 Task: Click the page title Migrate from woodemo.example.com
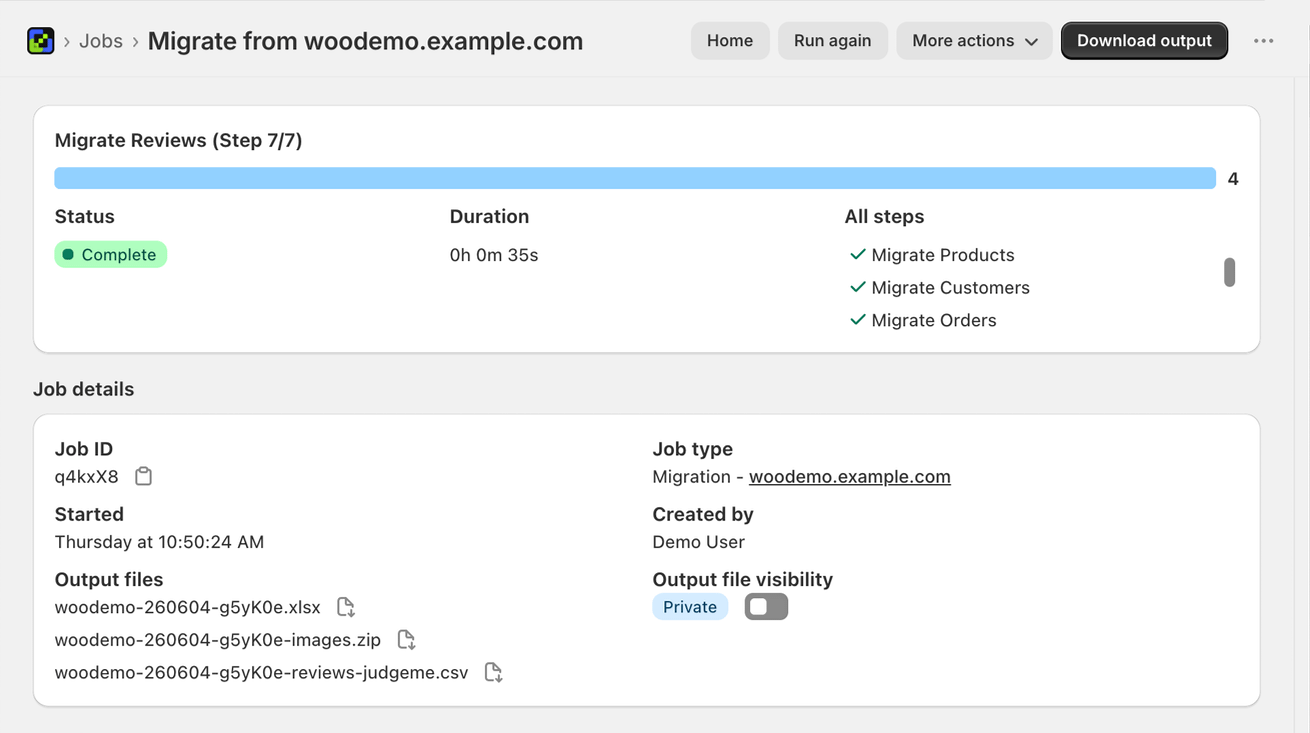click(x=365, y=41)
